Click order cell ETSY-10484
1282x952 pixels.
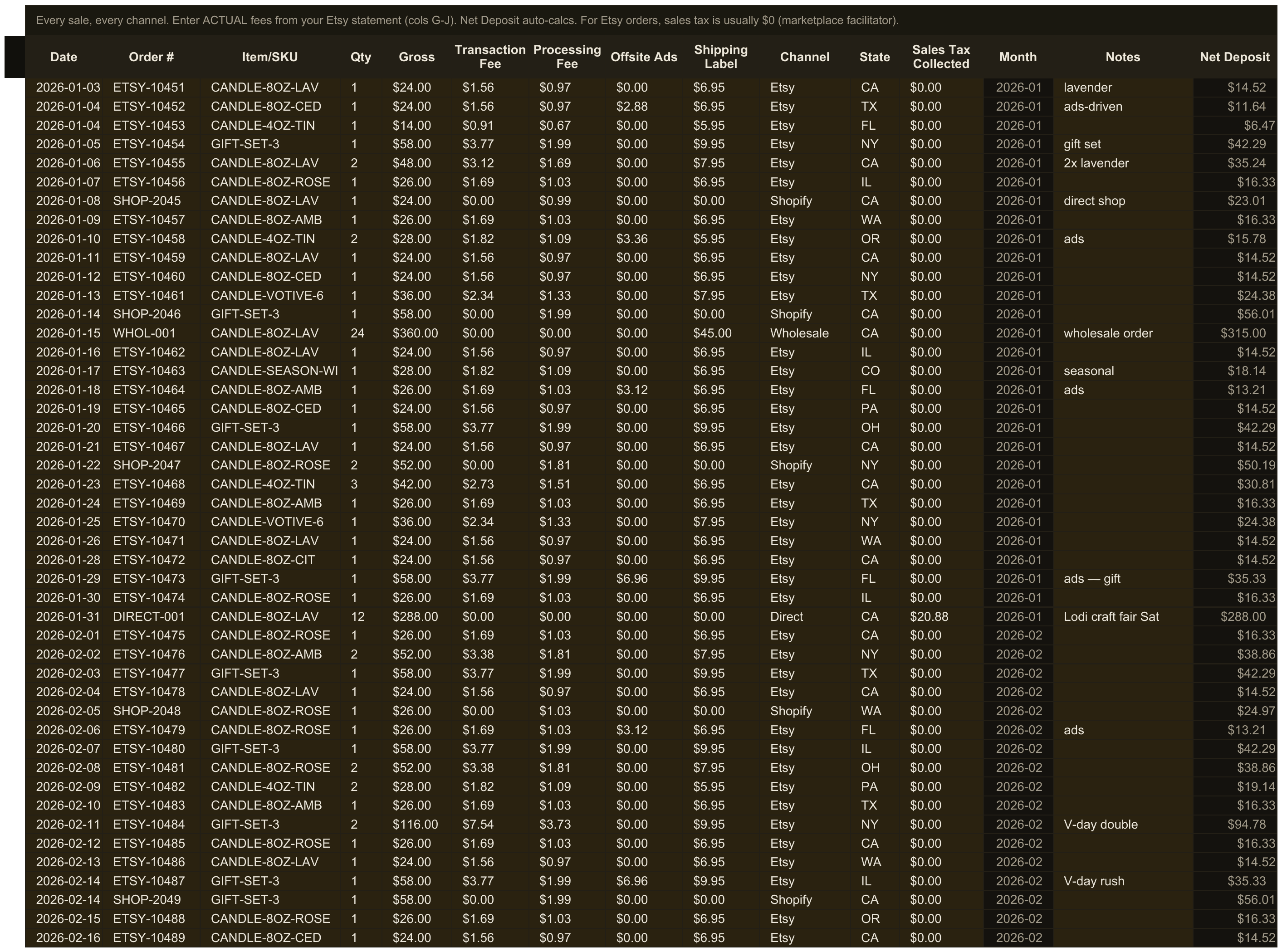click(x=151, y=824)
